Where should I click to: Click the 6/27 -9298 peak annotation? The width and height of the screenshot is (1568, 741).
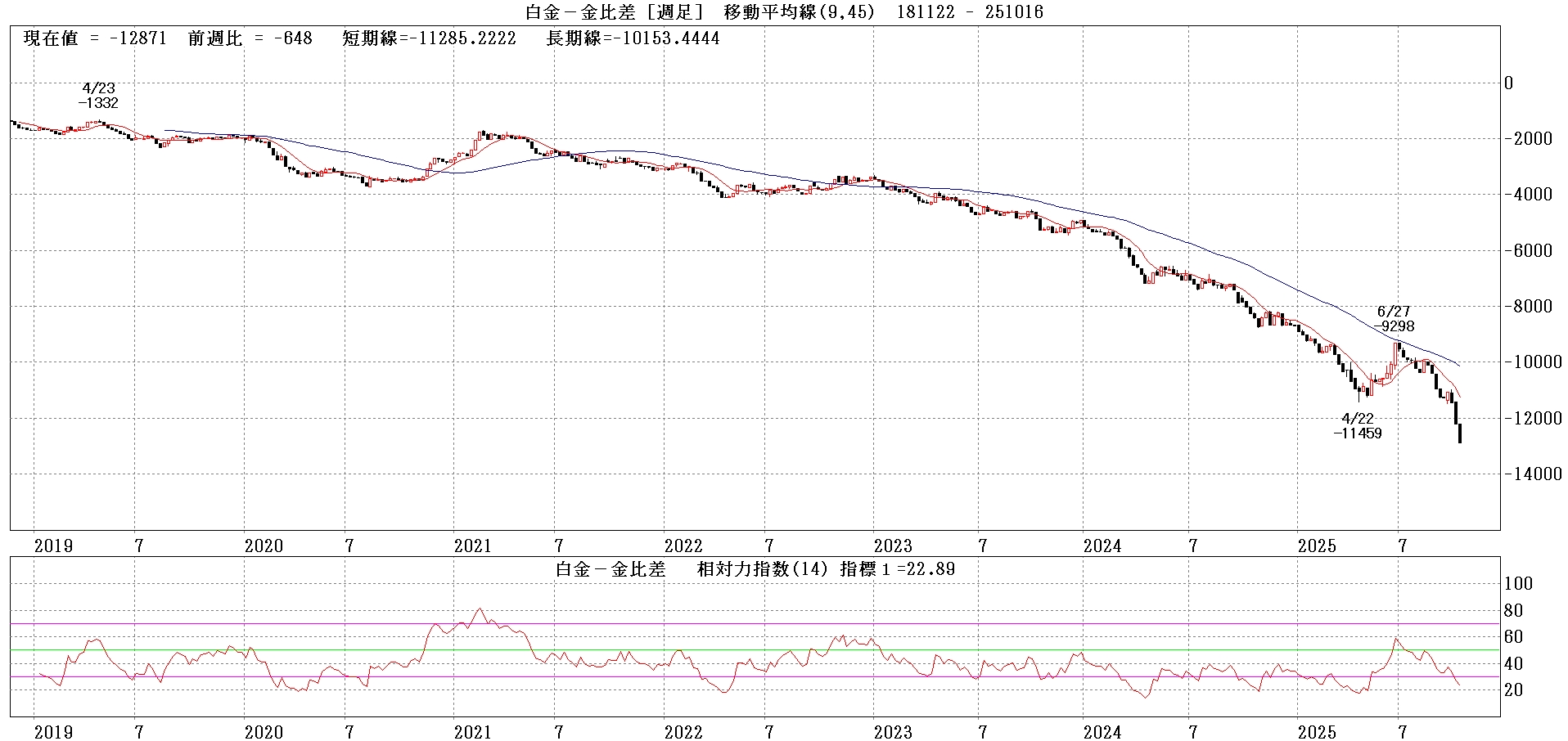(1394, 319)
